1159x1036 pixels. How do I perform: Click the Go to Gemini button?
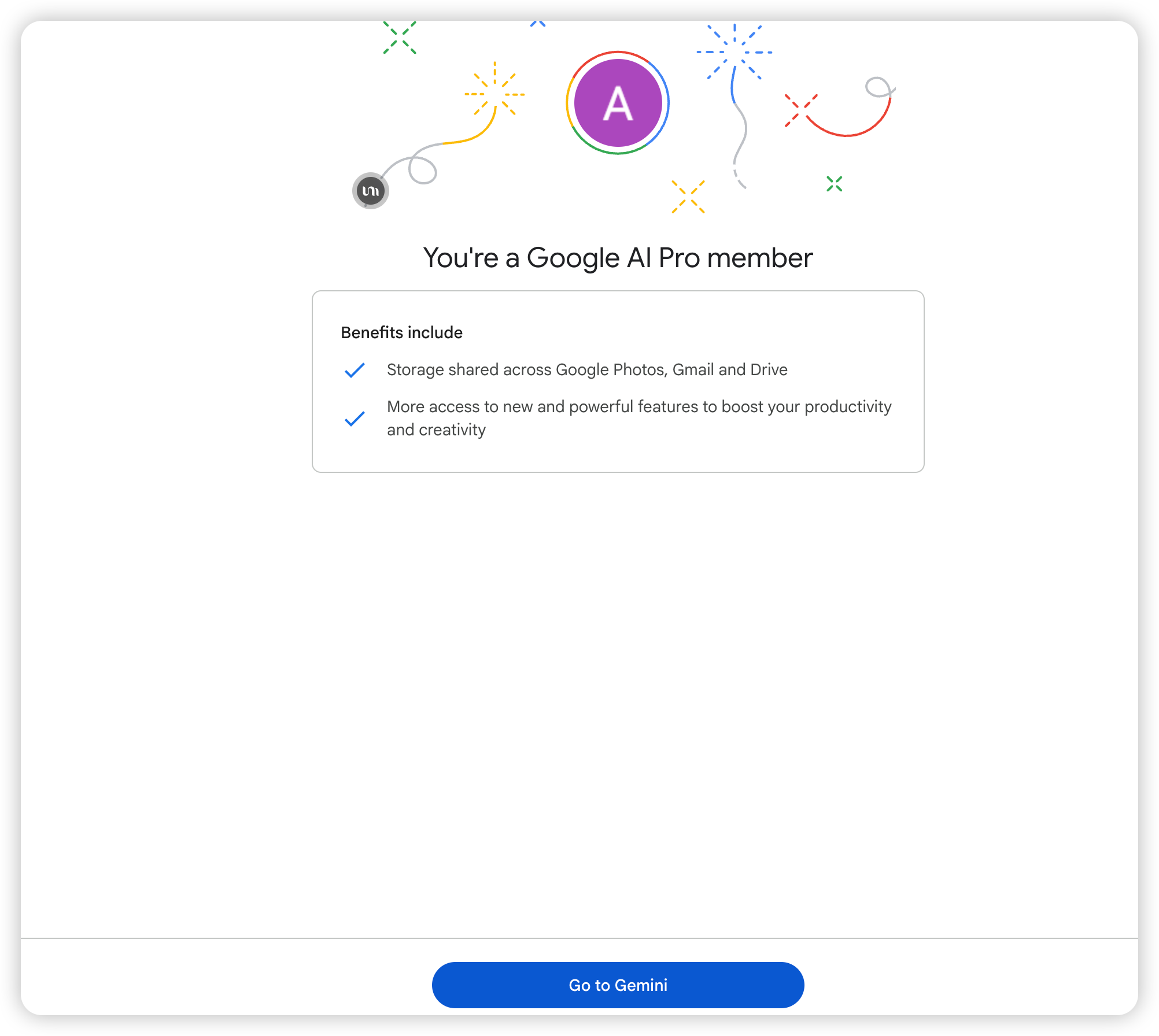pyautogui.click(x=618, y=985)
